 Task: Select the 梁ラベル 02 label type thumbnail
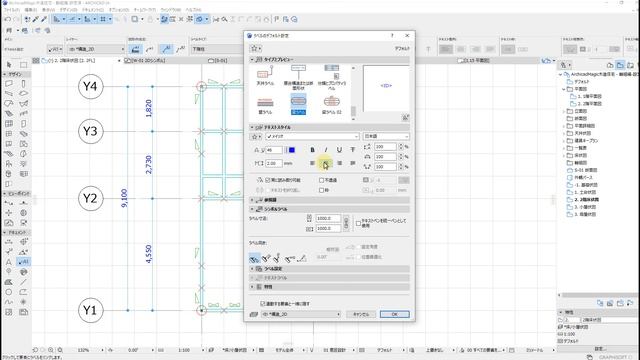click(x=331, y=104)
